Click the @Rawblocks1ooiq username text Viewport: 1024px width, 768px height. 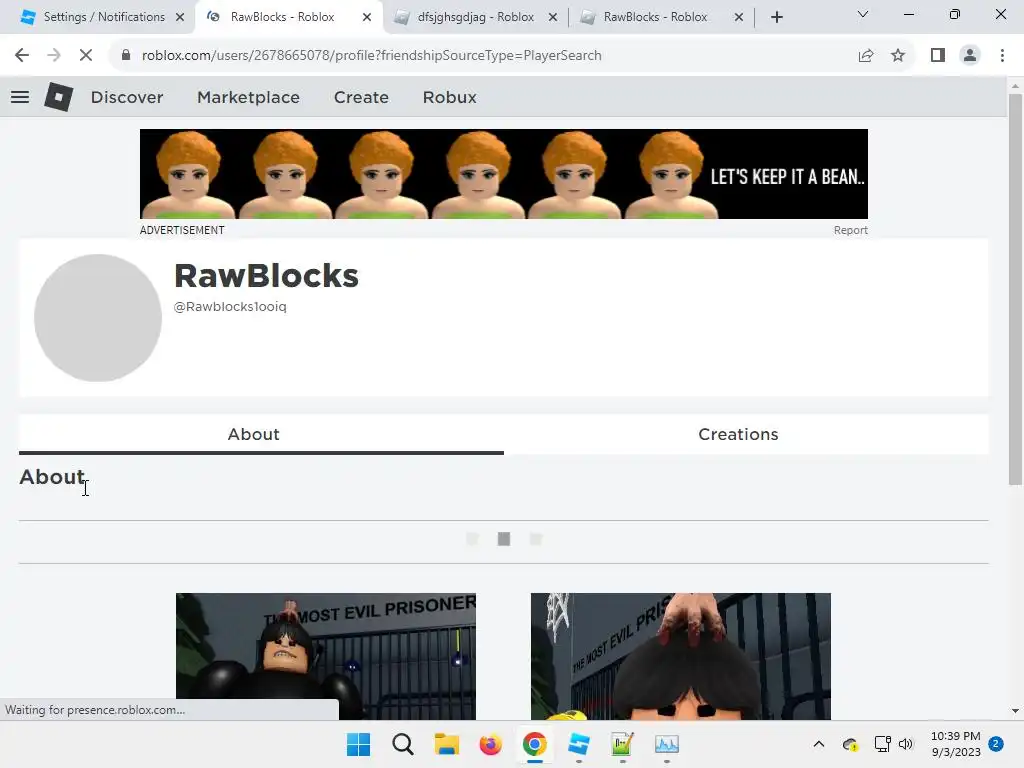[230, 306]
